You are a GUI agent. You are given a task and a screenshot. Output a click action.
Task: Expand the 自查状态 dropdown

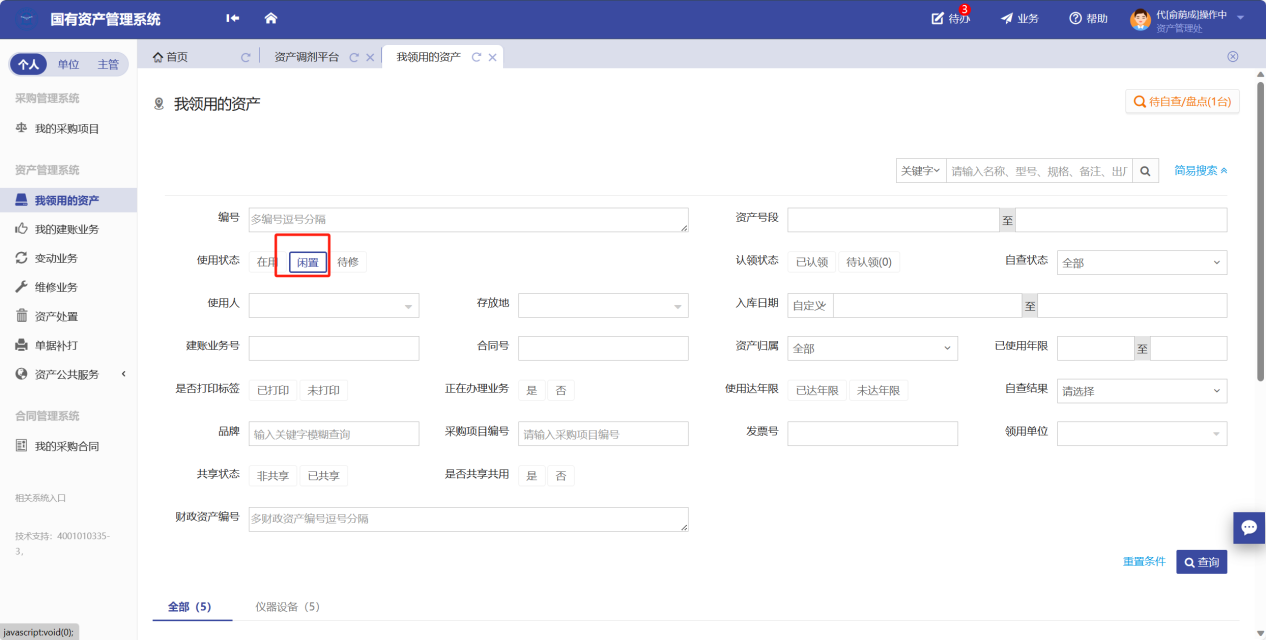[1141, 262]
